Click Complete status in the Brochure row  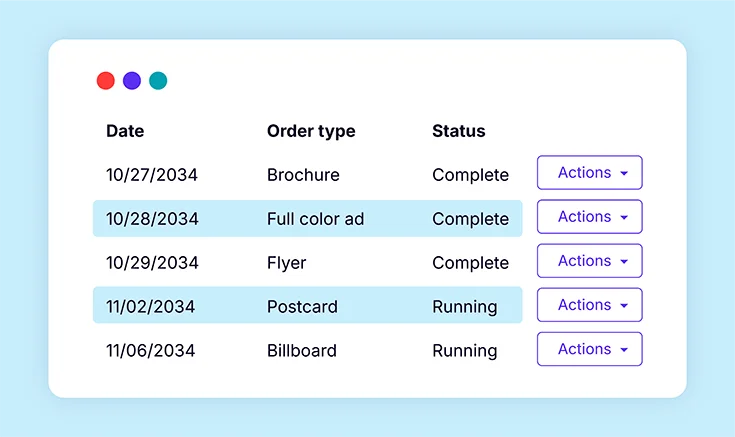point(470,175)
